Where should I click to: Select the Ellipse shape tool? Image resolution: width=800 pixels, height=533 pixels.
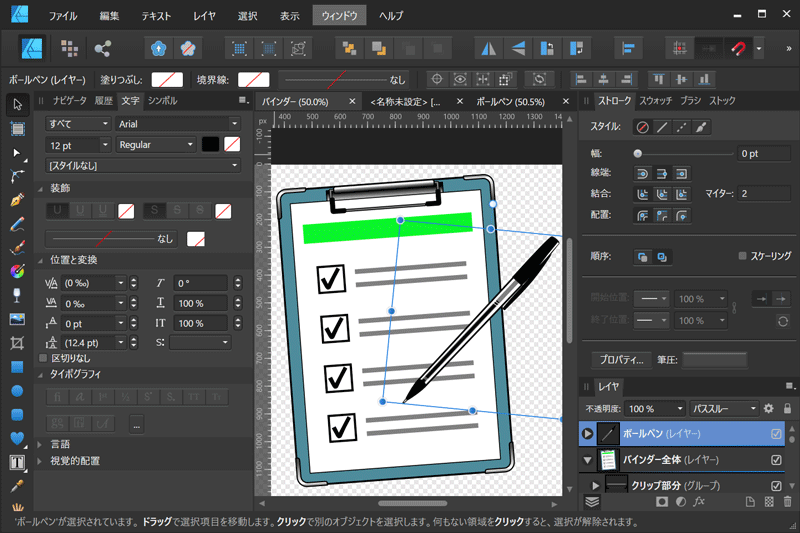click(x=17, y=391)
